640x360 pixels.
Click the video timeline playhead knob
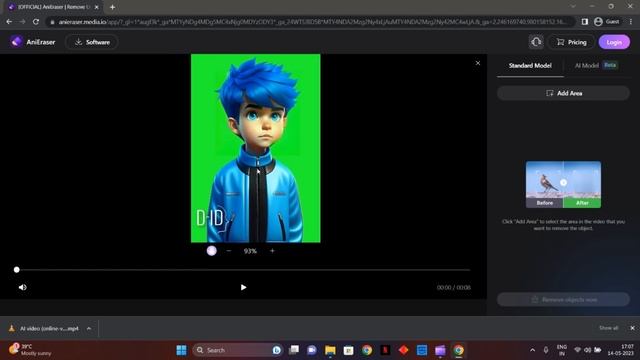point(16,269)
